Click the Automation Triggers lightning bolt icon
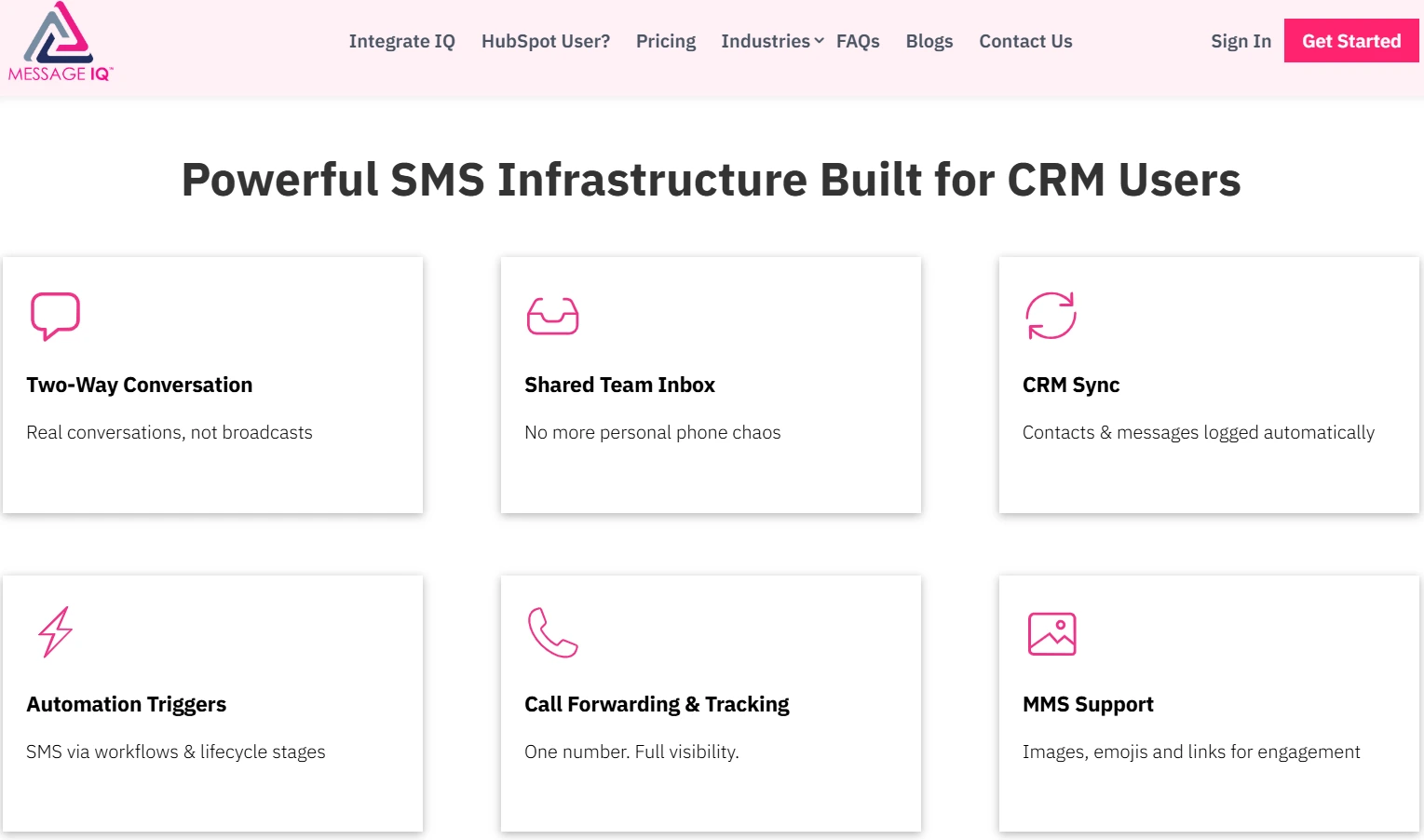The image size is (1424, 840). click(54, 633)
